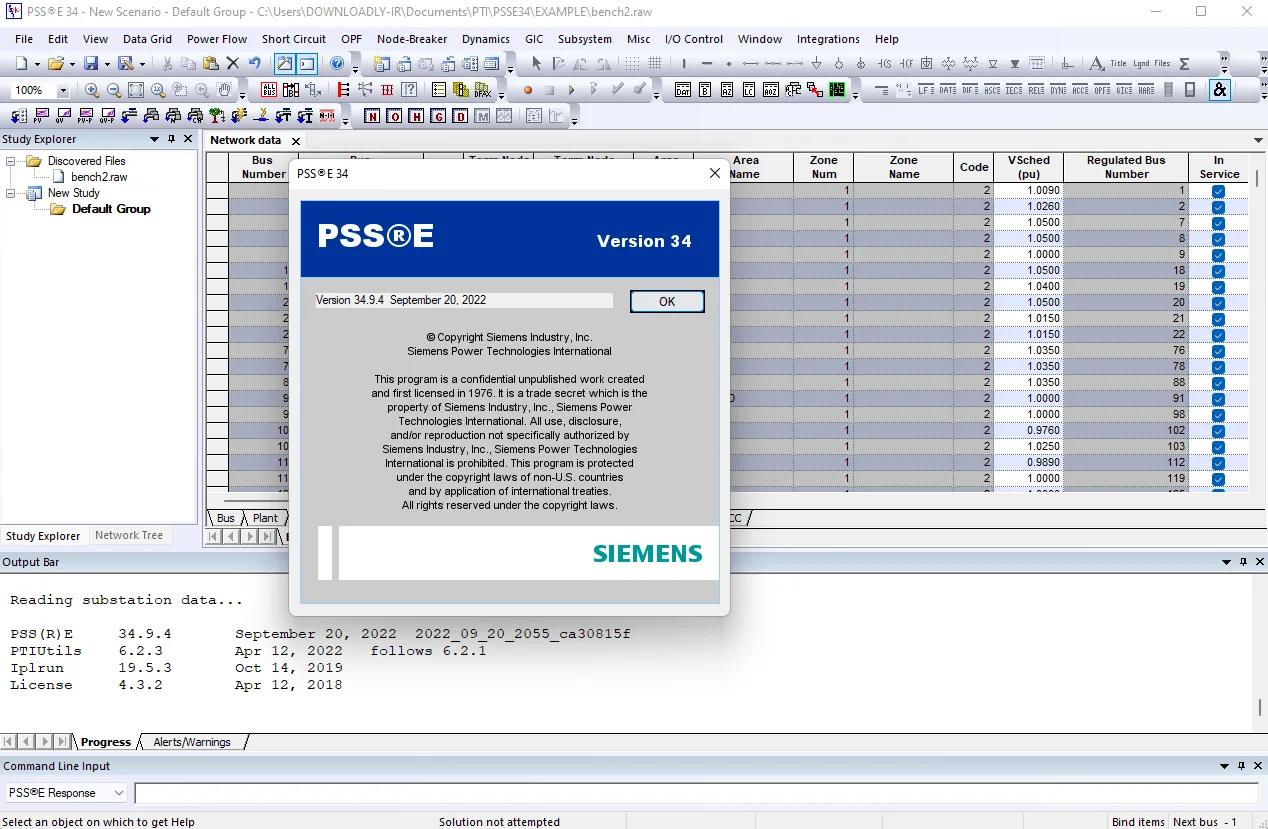Screen dimensions: 1268x829
Task: Toggle In Service checkbox for bus 1
Action: (1218, 190)
